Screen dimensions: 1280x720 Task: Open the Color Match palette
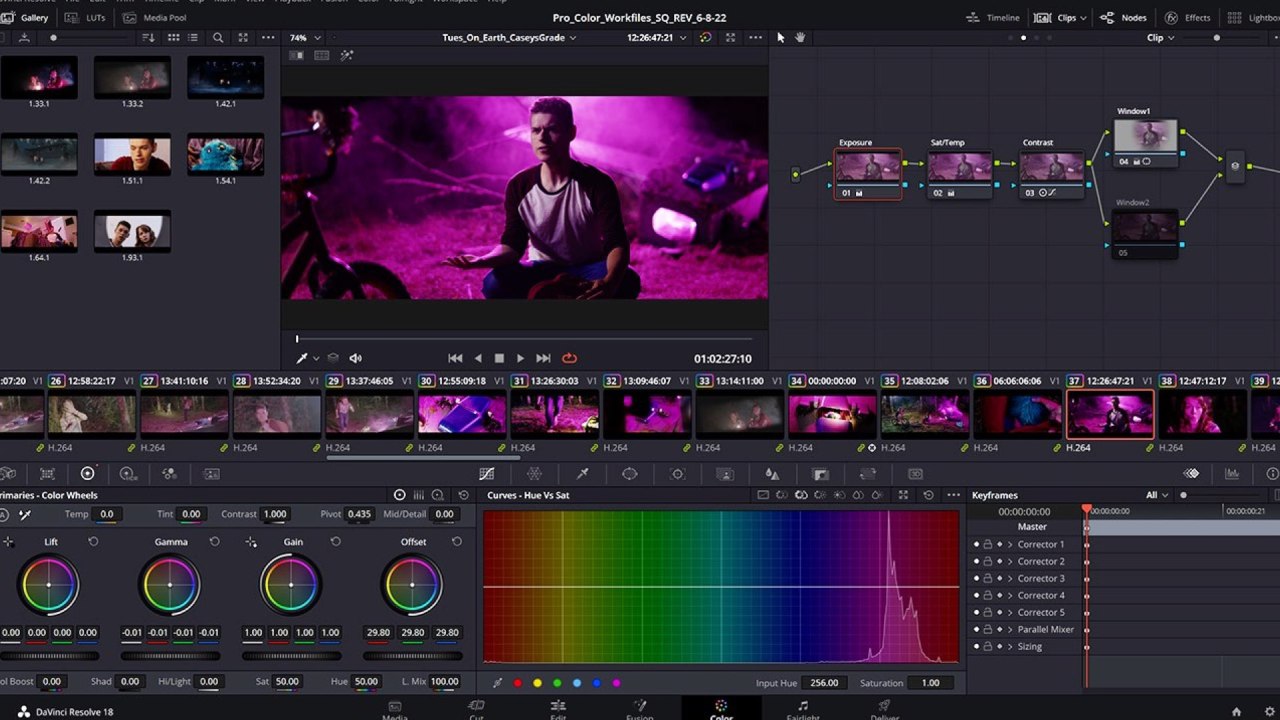pos(46,474)
